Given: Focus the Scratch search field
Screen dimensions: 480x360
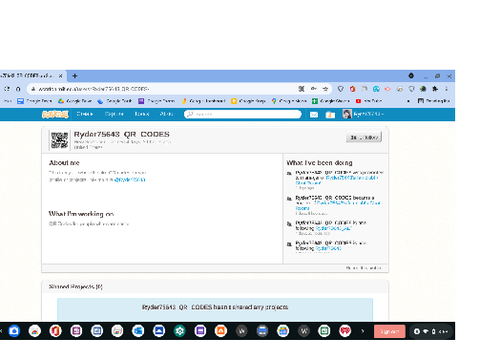Looking at the screenshot, I should [x=243, y=114].
